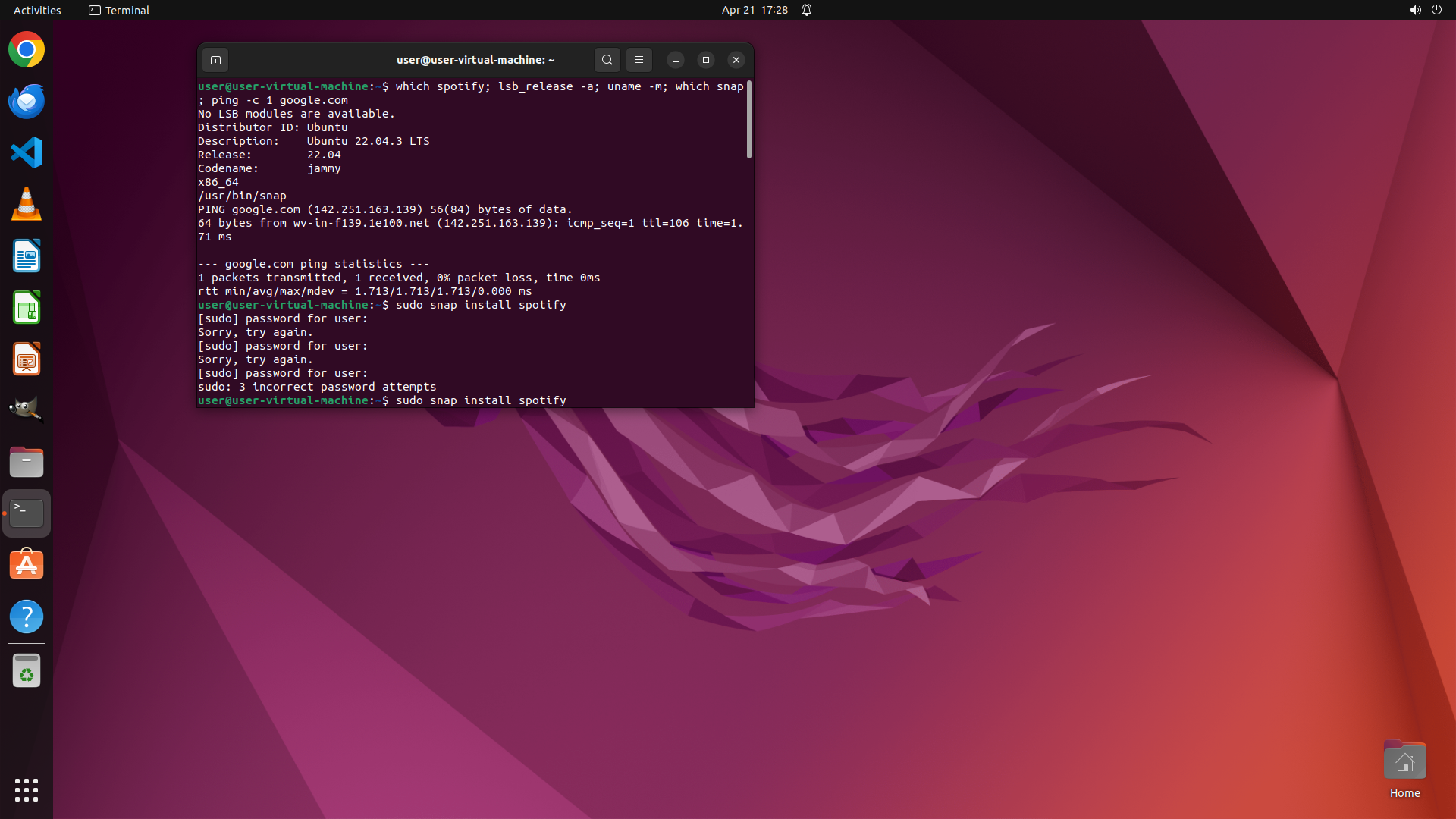The height and width of the screenshot is (819, 1456).
Task: Open the date and time notification panel
Action: pyautogui.click(x=755, y=10)
